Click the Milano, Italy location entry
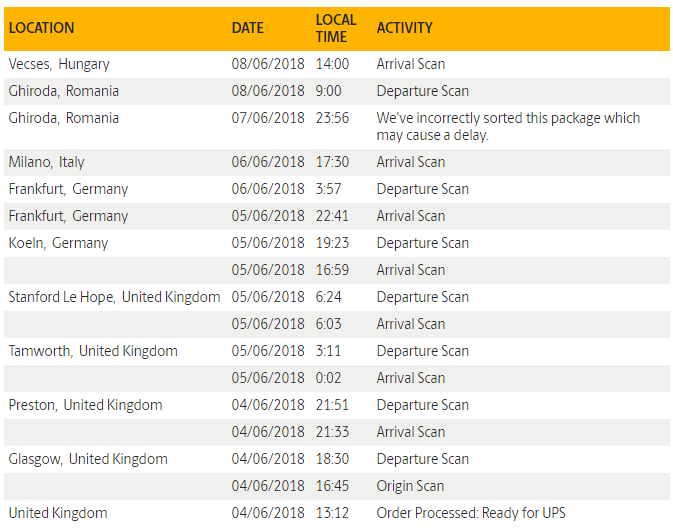 click(x=46, y=162)
